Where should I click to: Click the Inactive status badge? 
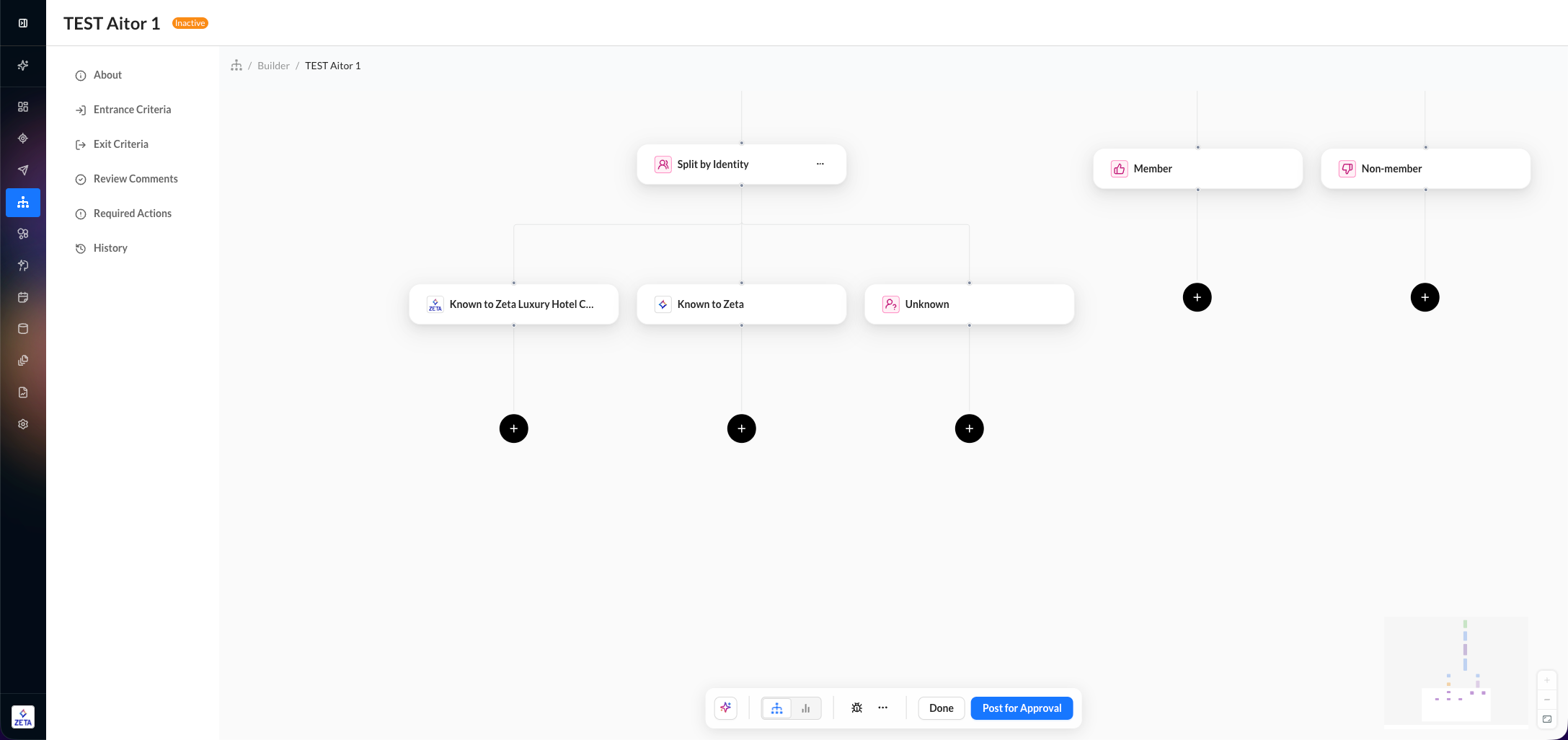pyautogui.click(x=190, y=23)
